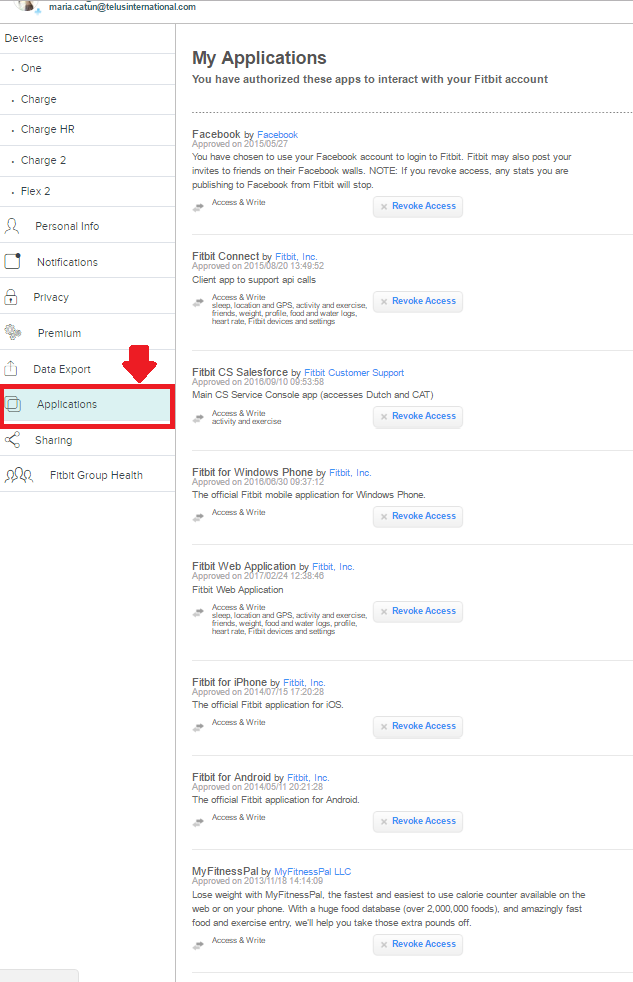Open the Charge 2 device settings
This screenshot has height=982, width=633.
[x=88, y=160]
